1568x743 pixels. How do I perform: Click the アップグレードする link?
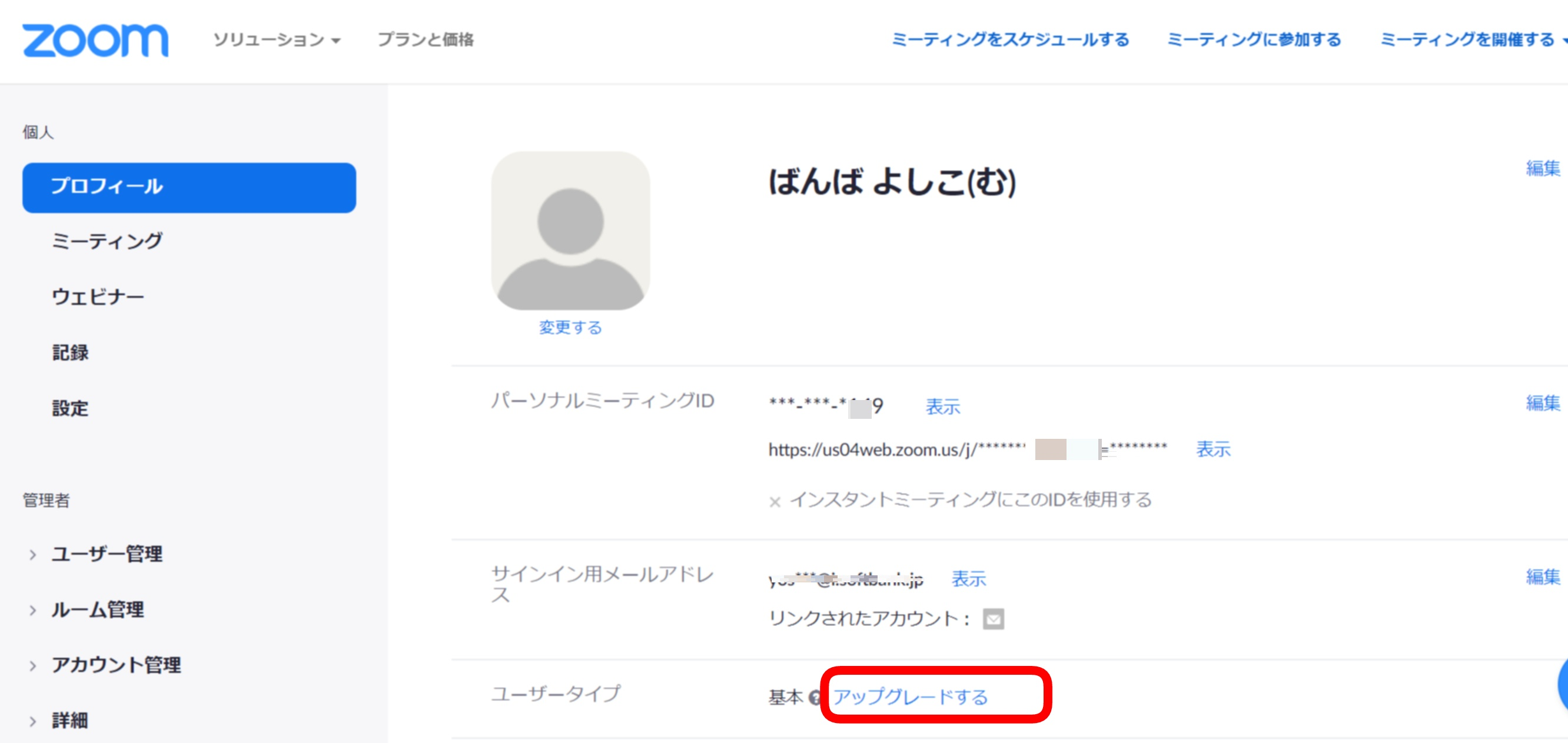pos(910,696)
